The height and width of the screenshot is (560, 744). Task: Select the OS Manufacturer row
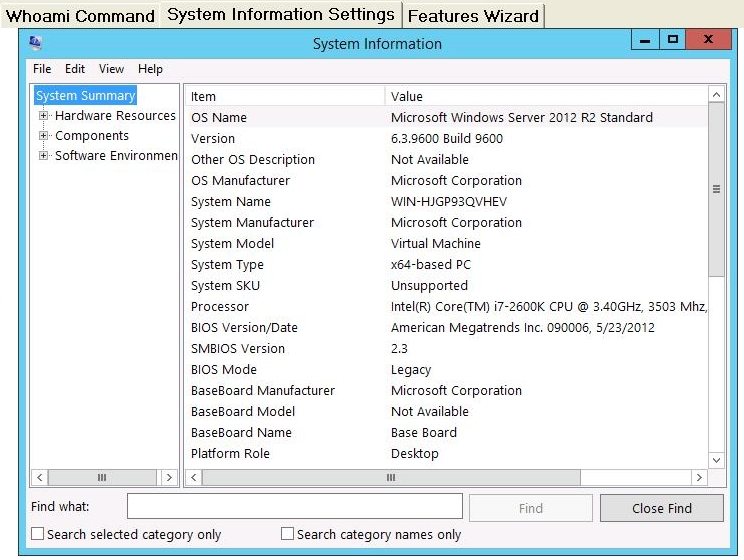(446, 180)
